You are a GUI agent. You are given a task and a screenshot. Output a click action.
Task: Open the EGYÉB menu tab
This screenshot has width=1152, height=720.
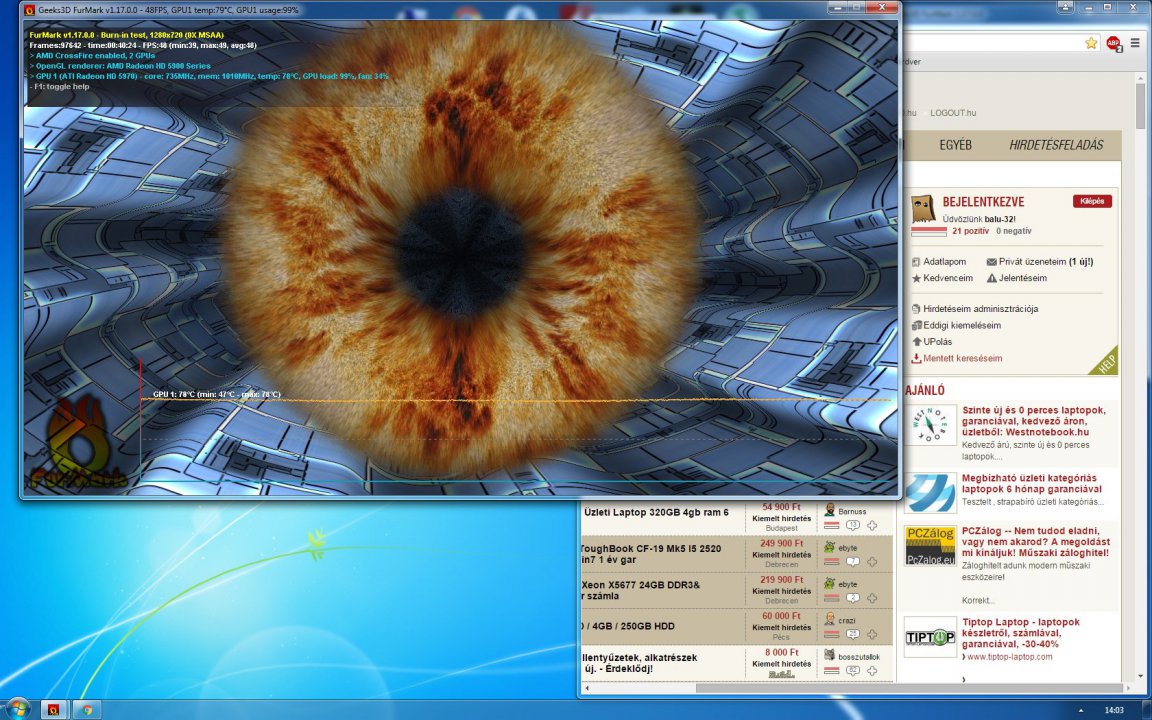(955, 145)
